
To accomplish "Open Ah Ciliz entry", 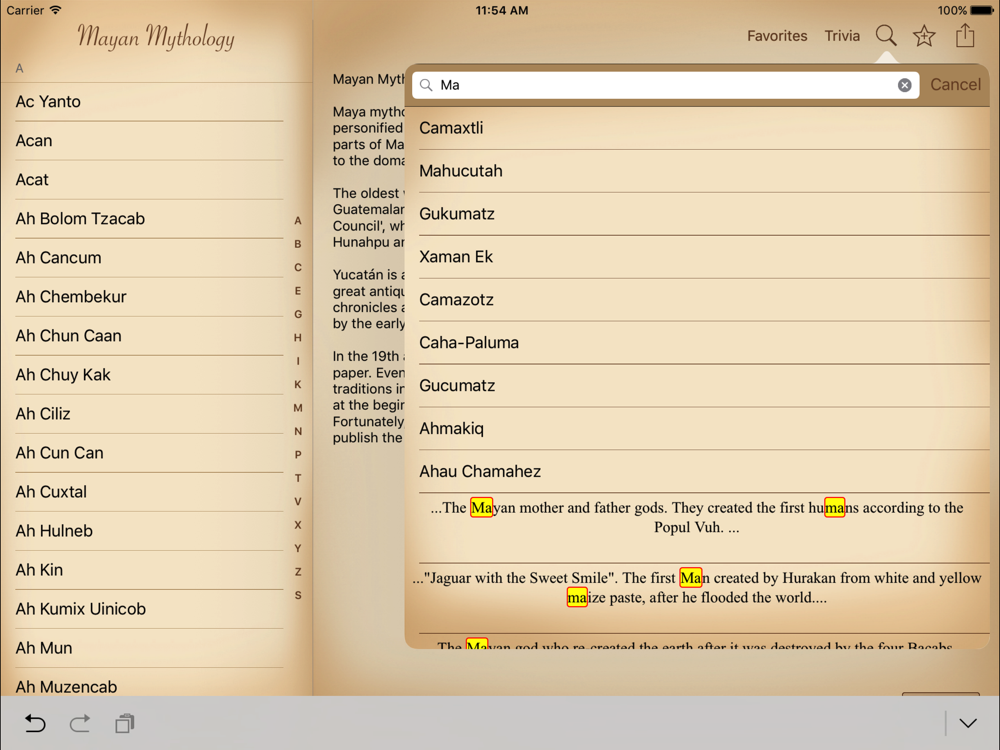I will pyautogui.click(x=149, y=414).
